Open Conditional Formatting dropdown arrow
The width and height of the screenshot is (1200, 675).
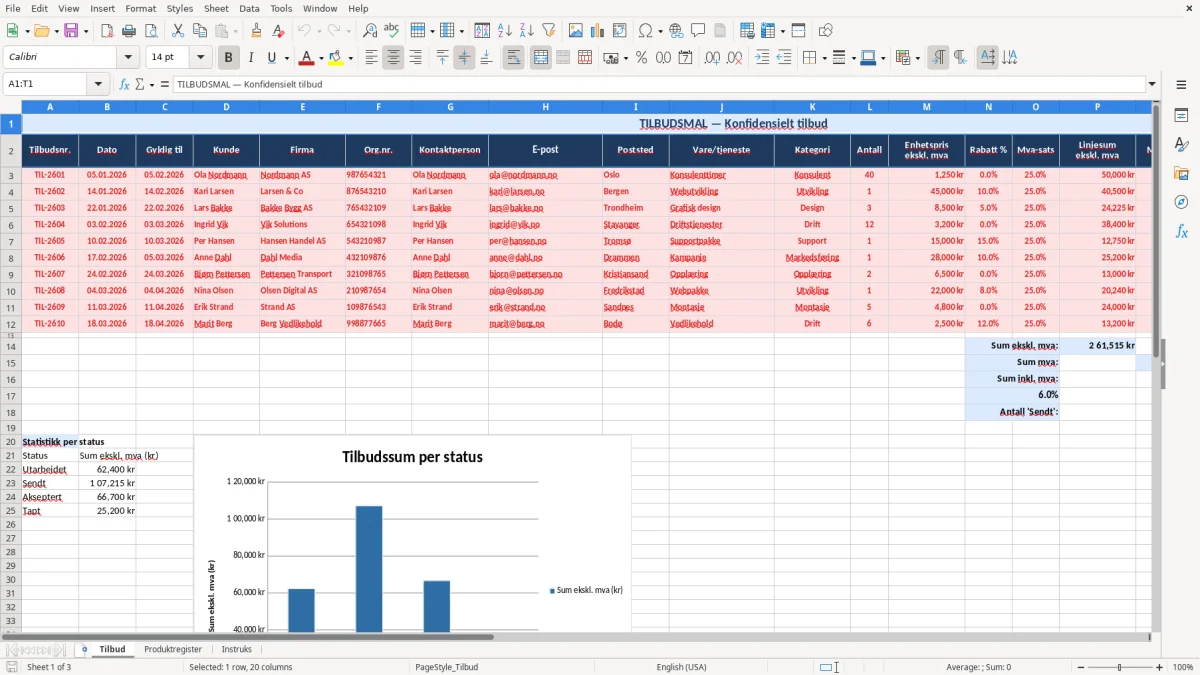(x=917, y=58)
